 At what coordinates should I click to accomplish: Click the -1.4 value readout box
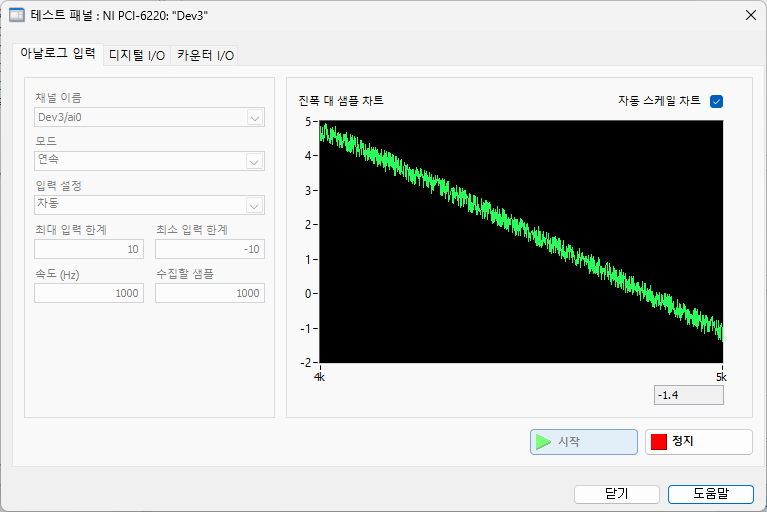point(689,395)
